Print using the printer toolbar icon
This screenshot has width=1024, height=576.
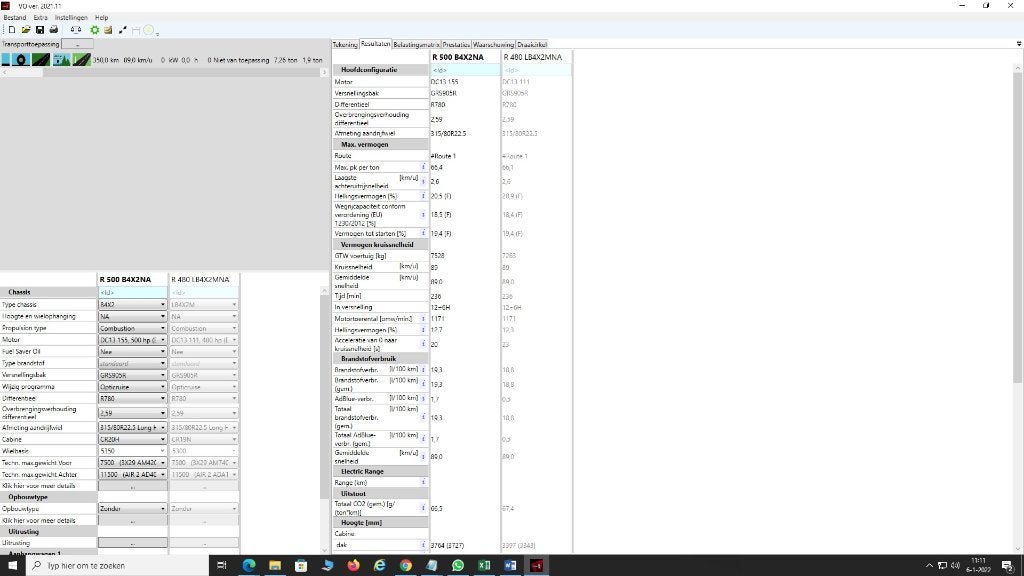point(54,30)
